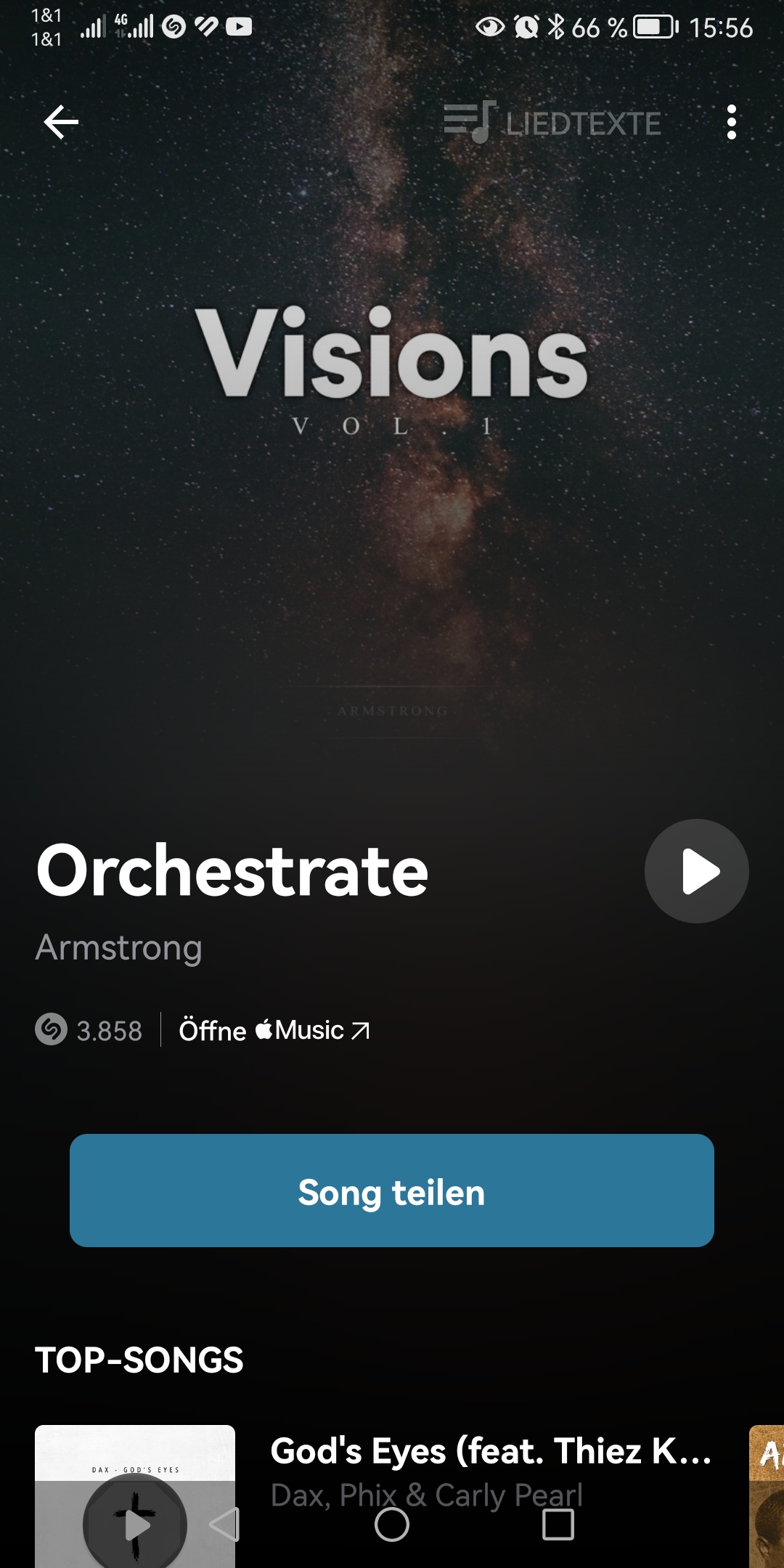Image resolution: width=784 pixels, height=1568 pixels.
Task: Tap the Orchestrate song title
Action: pyautogui.click(x=232, y=871)
